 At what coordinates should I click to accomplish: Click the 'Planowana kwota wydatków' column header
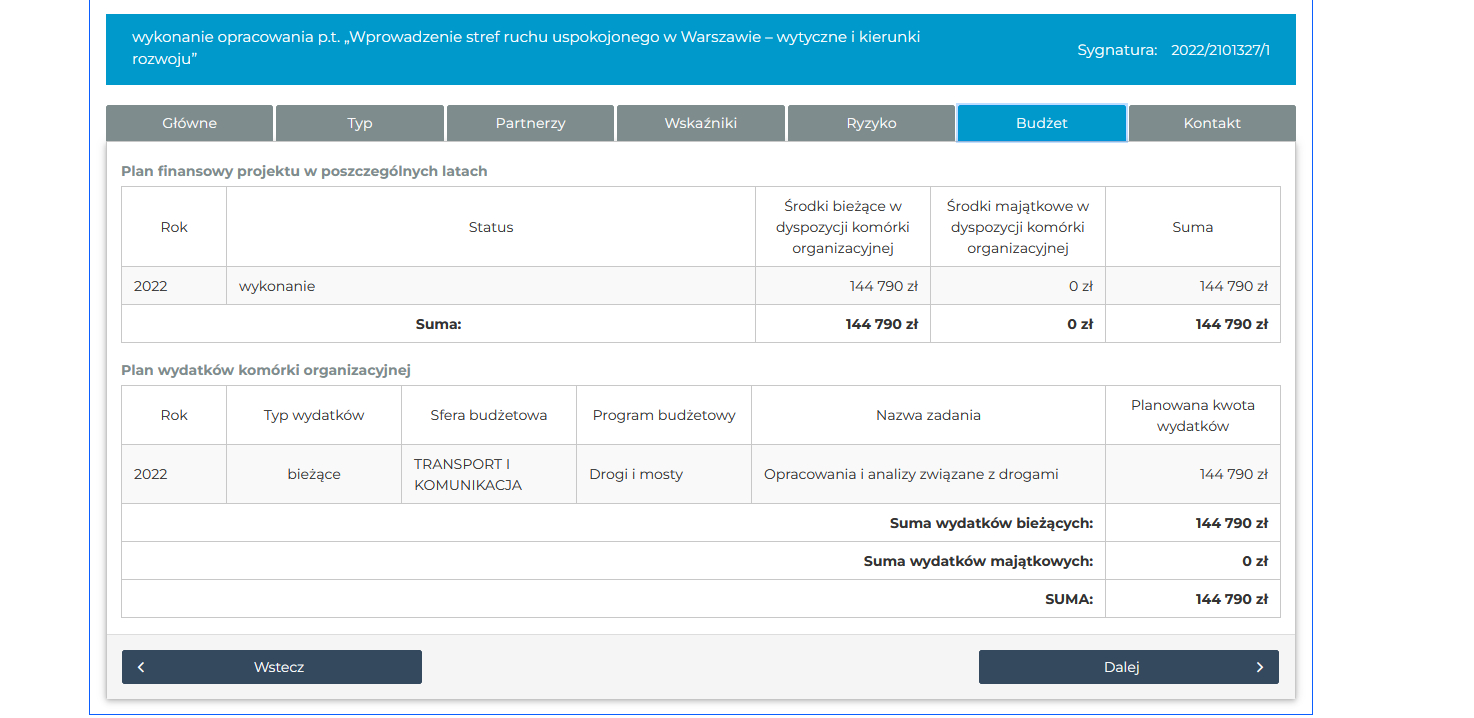coord(1192,415)
